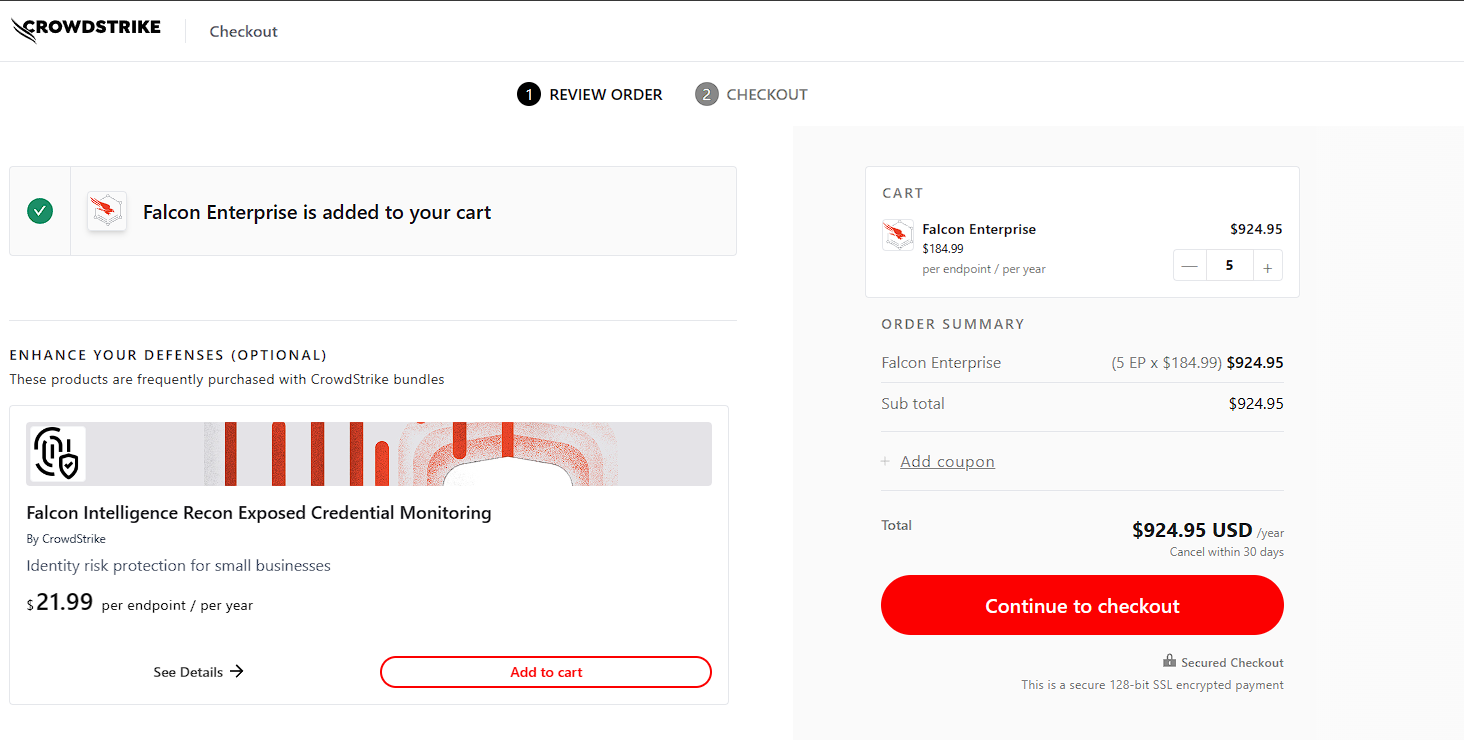Click the plus icon to increase quantity
The width and height of the screenshot is (1464, 740).
[1267, 266]
